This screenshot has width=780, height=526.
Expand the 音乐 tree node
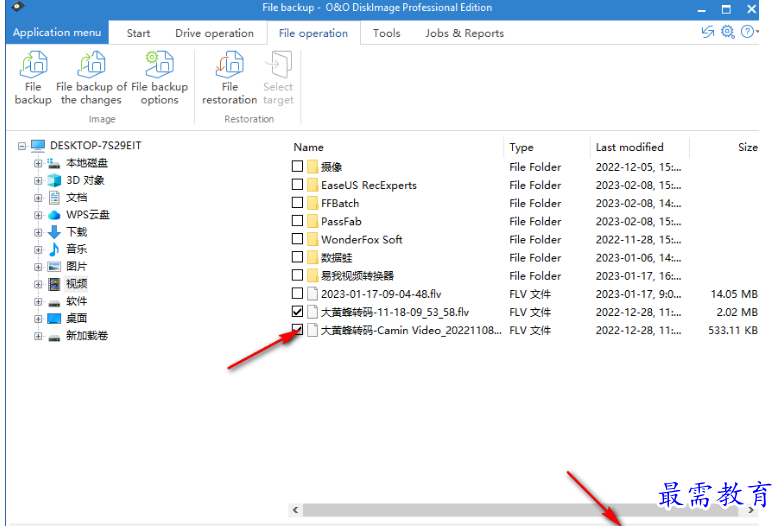click(38, 250)
